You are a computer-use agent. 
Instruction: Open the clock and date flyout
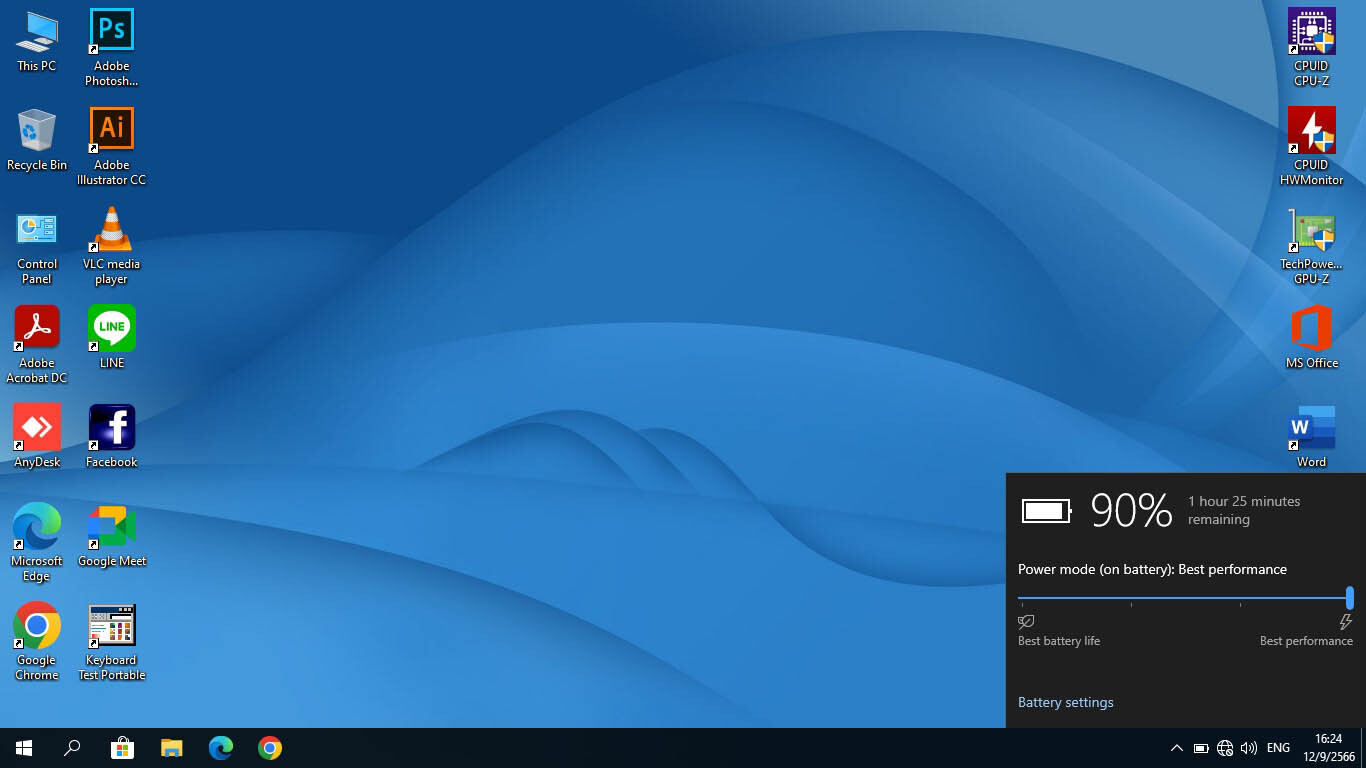(1328, 748)
